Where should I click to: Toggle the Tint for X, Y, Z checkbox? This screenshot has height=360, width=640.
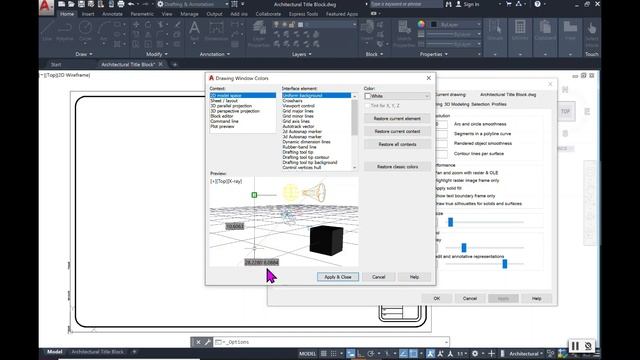[x=367, y=106]
